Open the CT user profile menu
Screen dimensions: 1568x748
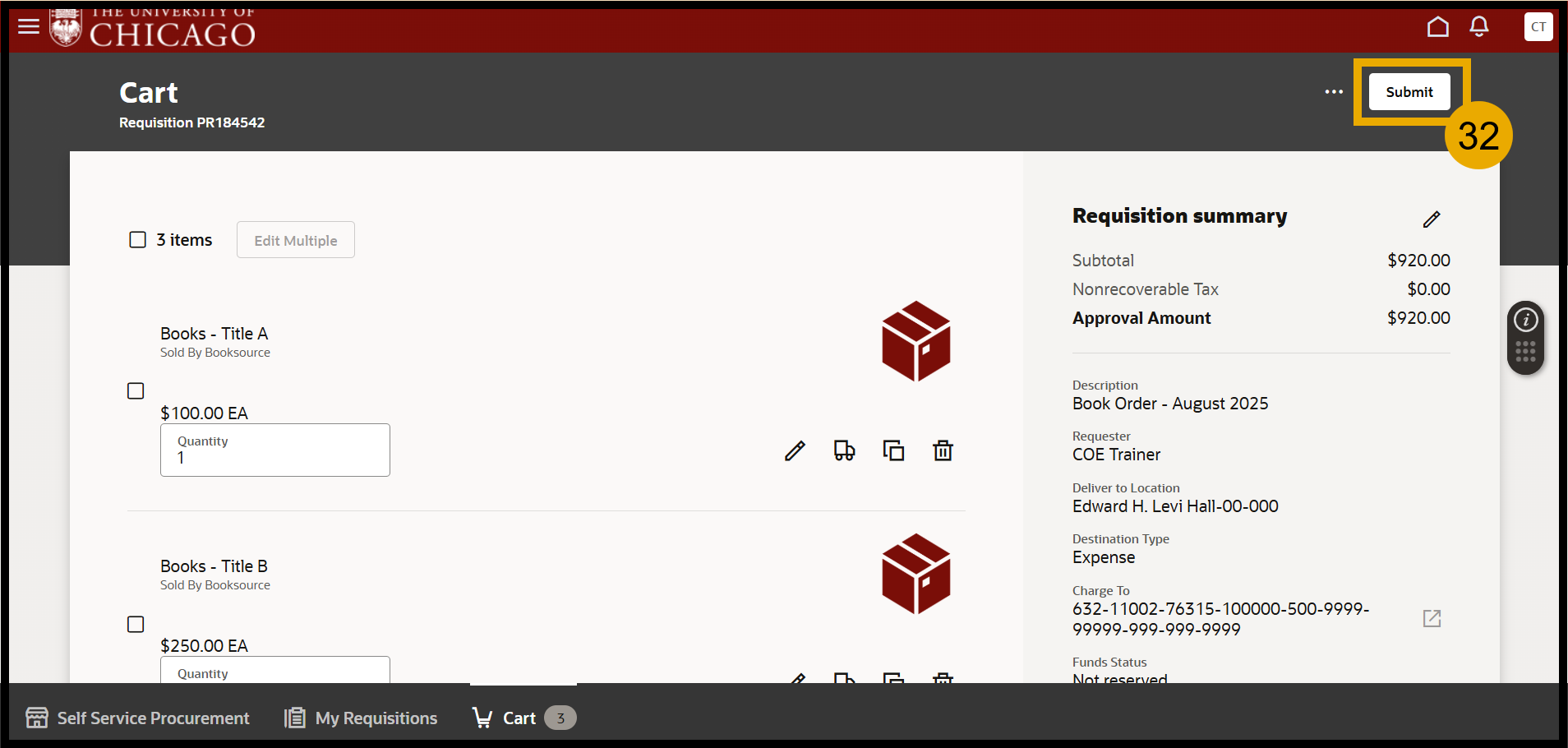point(1538,27)
